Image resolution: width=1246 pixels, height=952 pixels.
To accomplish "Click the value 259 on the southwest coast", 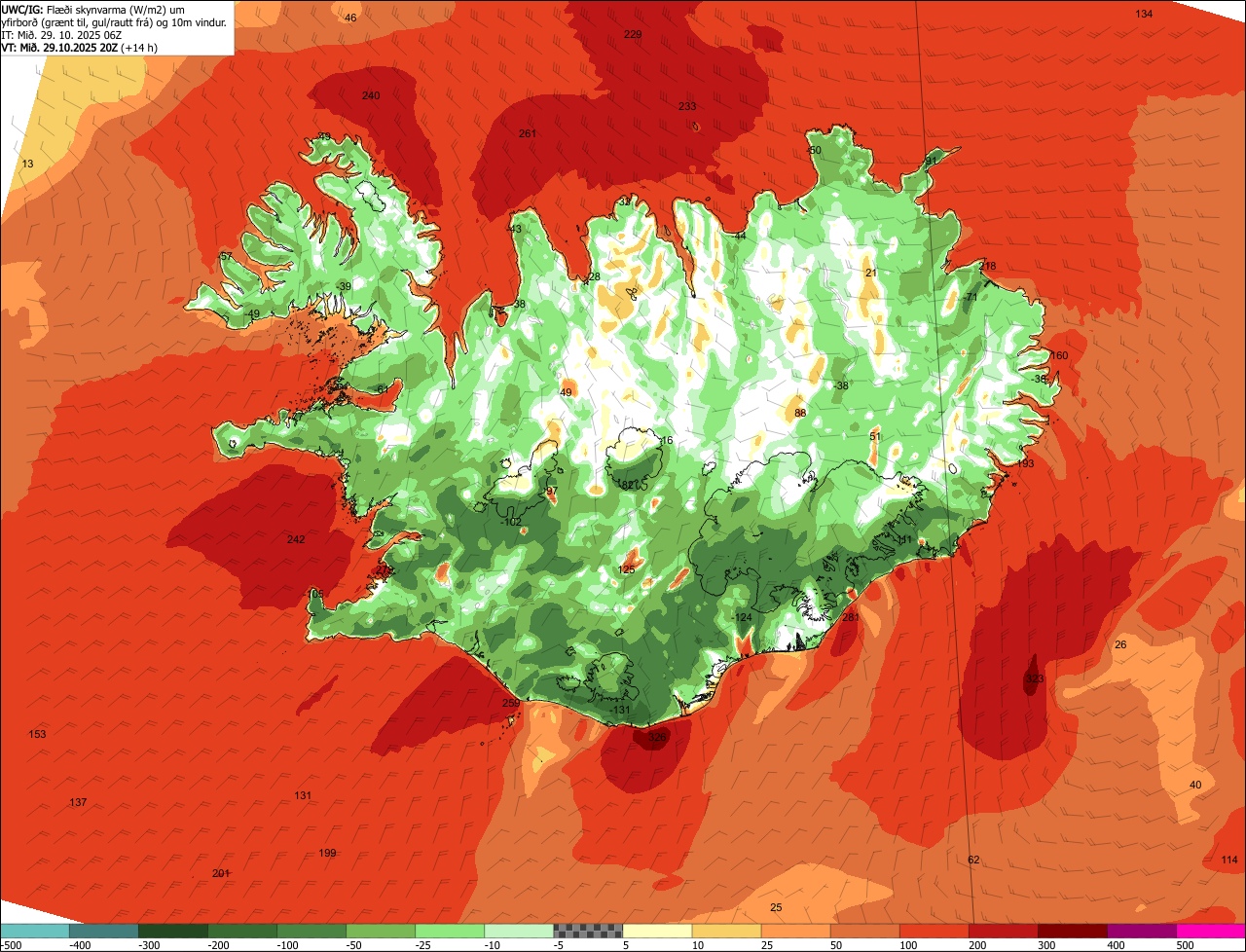I will tap(511, 703).
